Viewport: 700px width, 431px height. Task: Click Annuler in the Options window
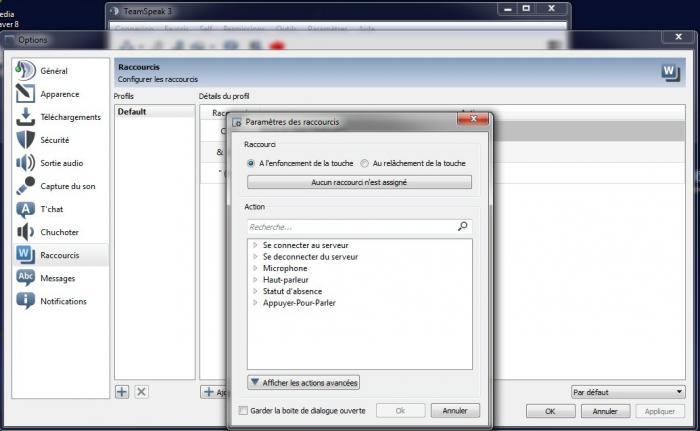click(x=605, y=411)
